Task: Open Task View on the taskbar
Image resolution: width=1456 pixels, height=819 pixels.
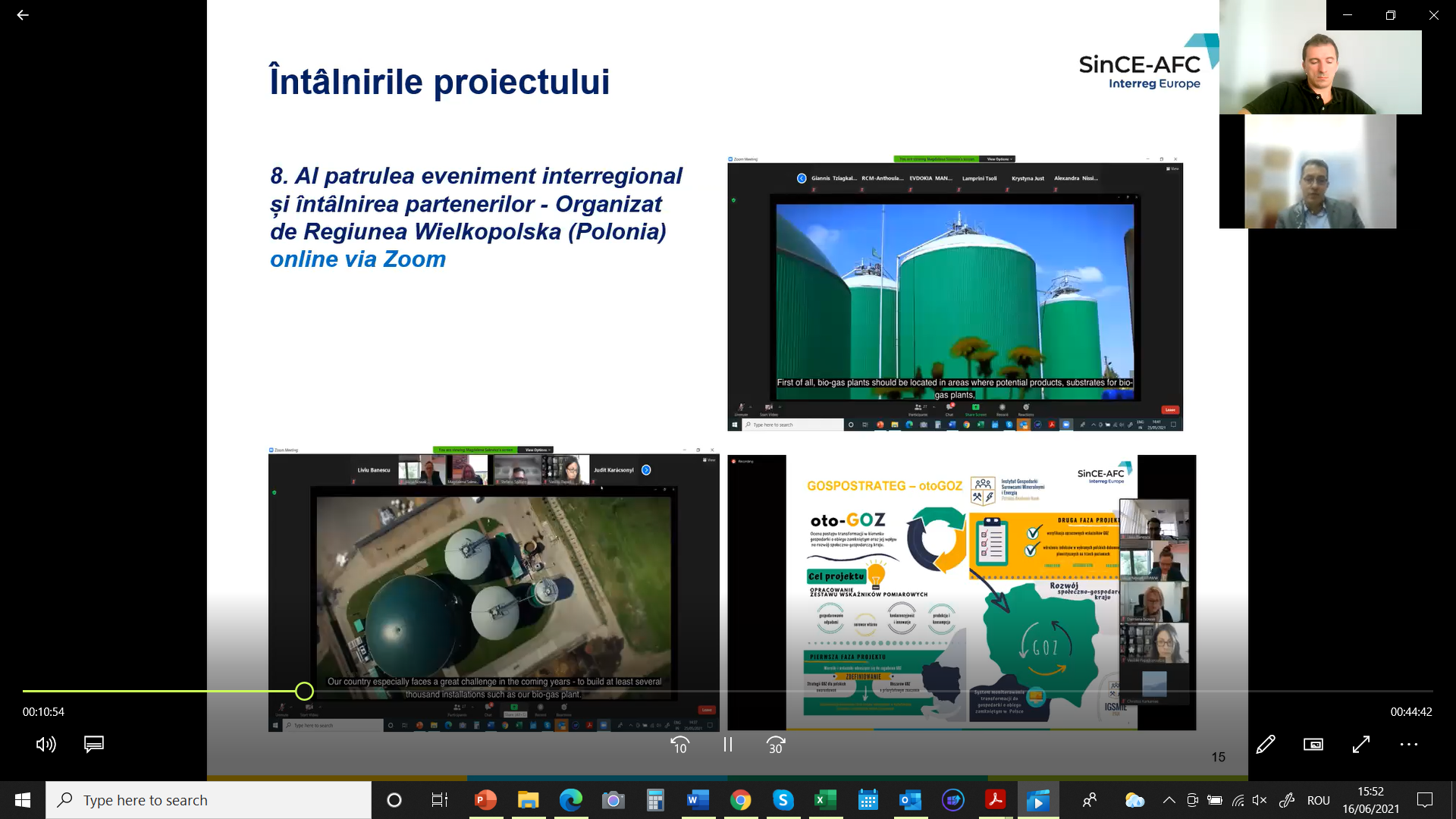Action: point(439,800)
